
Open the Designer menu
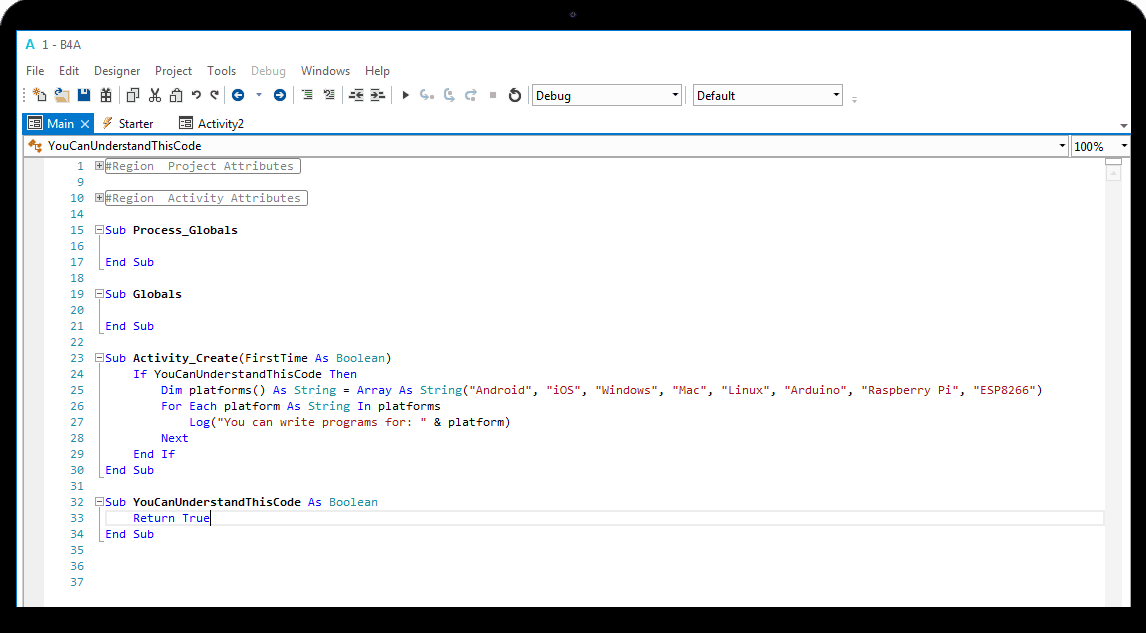[x=117, y=71]
